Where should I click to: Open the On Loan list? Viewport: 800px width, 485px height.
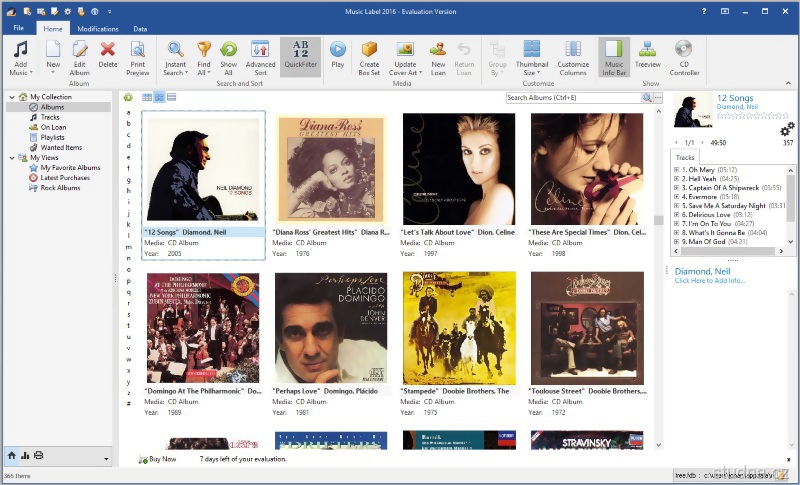point(53,127)
